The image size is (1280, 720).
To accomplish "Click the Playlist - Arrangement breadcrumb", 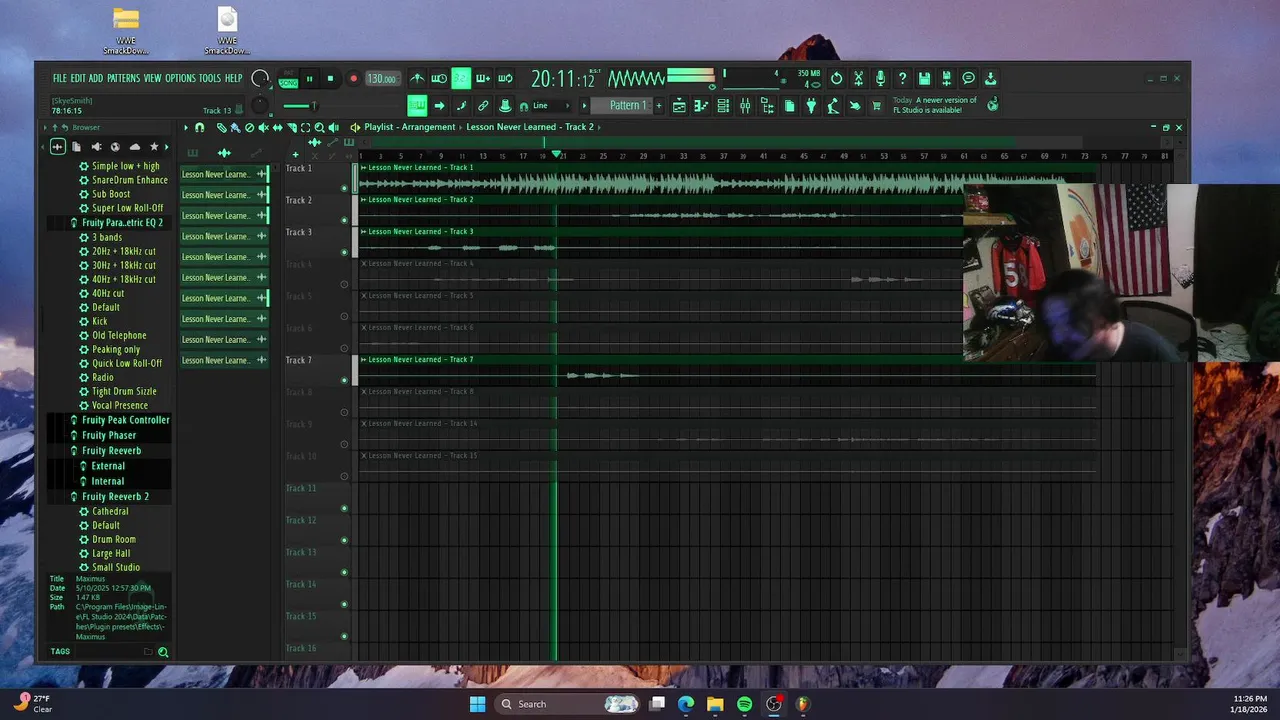I will point(410,127).
